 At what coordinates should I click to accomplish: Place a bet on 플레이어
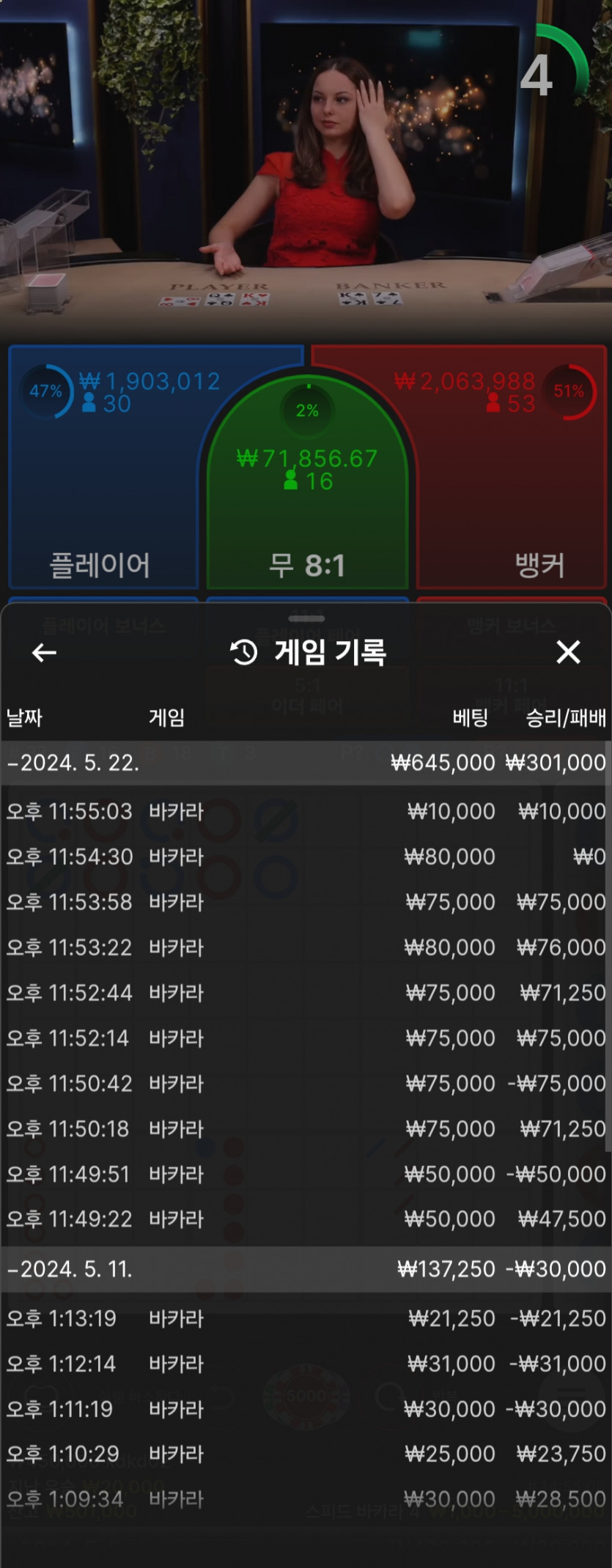[103, 466]
